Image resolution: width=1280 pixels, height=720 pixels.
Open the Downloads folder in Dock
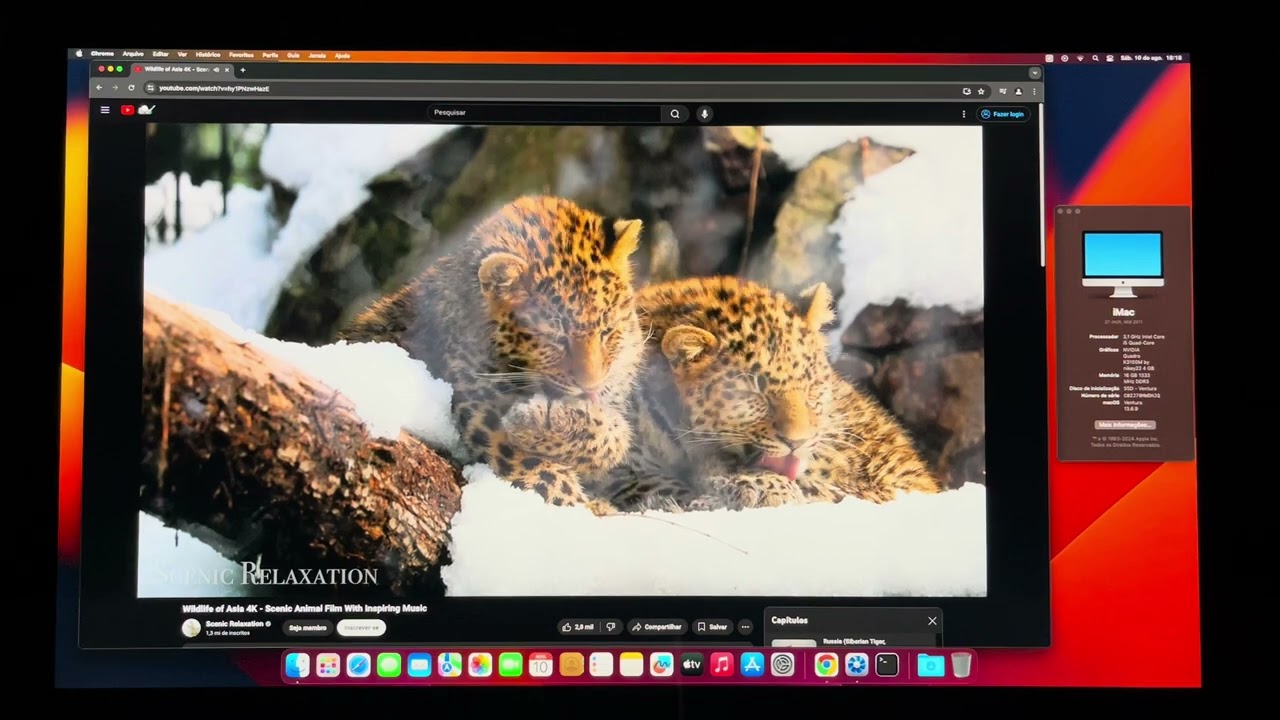point(930,665)
